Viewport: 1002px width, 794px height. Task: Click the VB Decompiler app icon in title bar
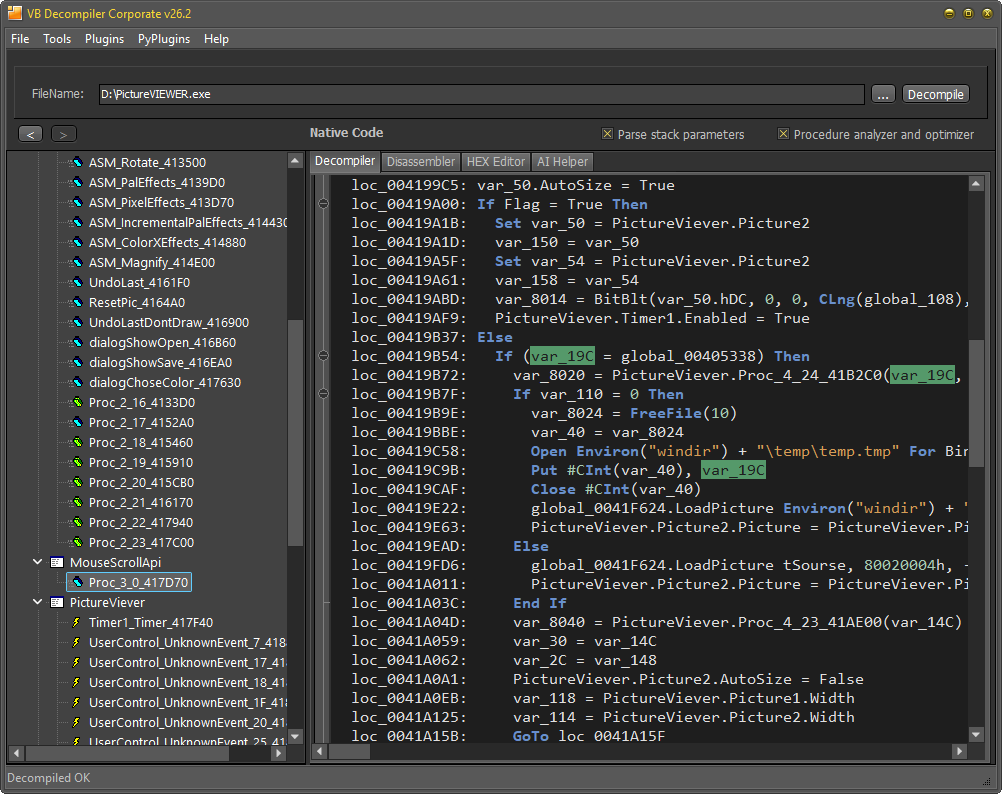[14, 13]
